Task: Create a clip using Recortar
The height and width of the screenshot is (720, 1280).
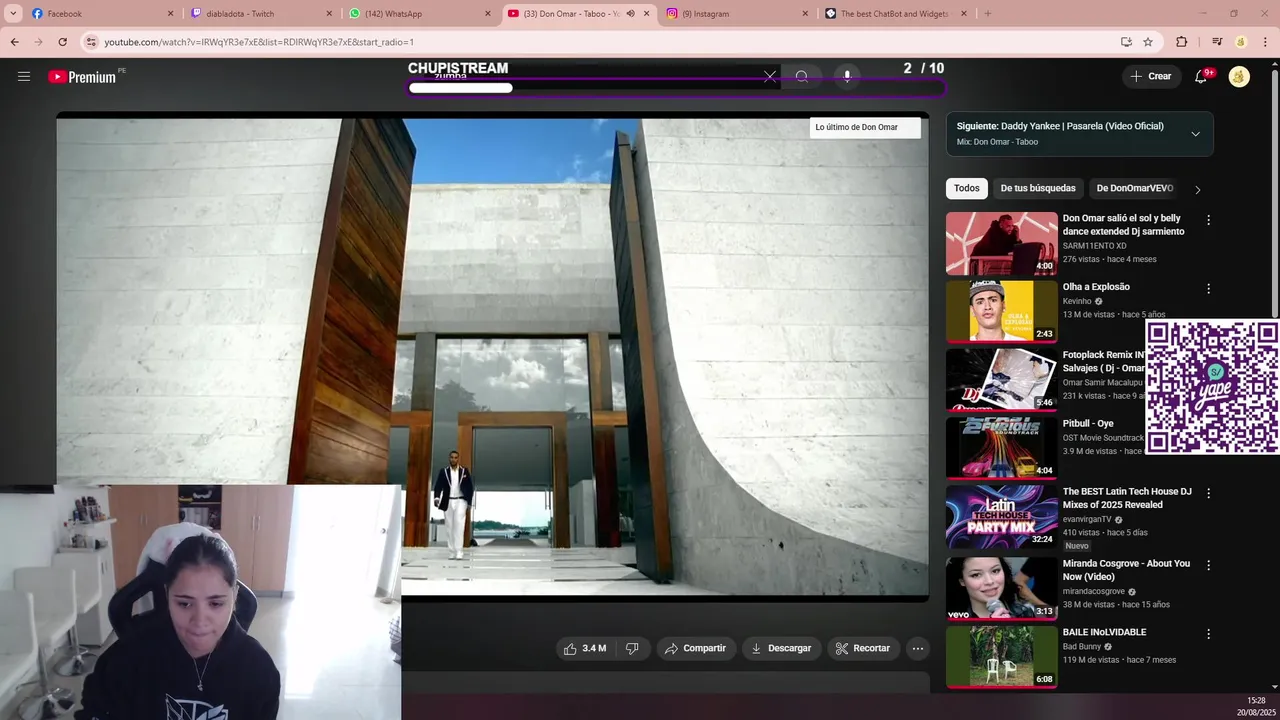Action: coord(863,648)
